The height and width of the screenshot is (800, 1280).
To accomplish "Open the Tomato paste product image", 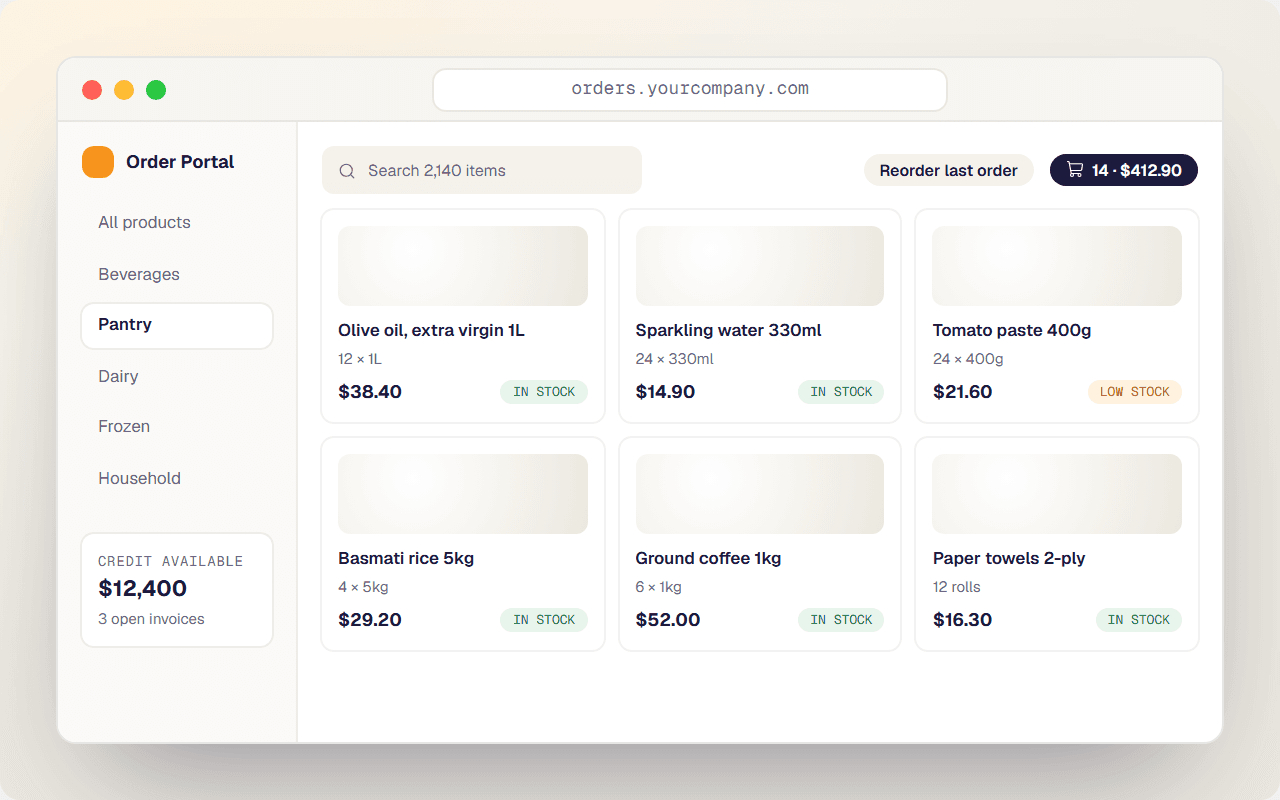I will 1057,266.
